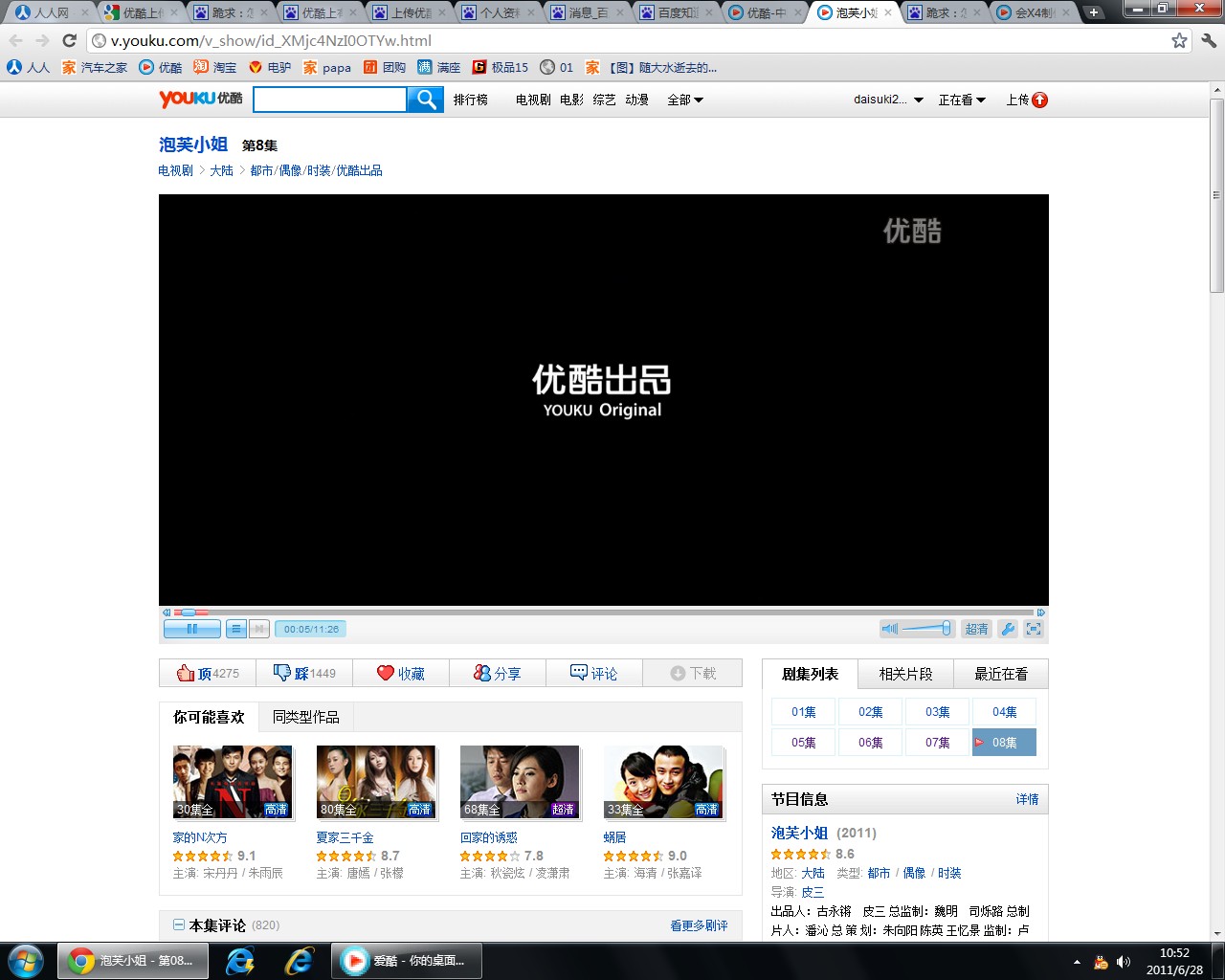Open 夏家三千金 thumbnail
Viewport: 1225px width, 980px height.
(x=376, y=782)
